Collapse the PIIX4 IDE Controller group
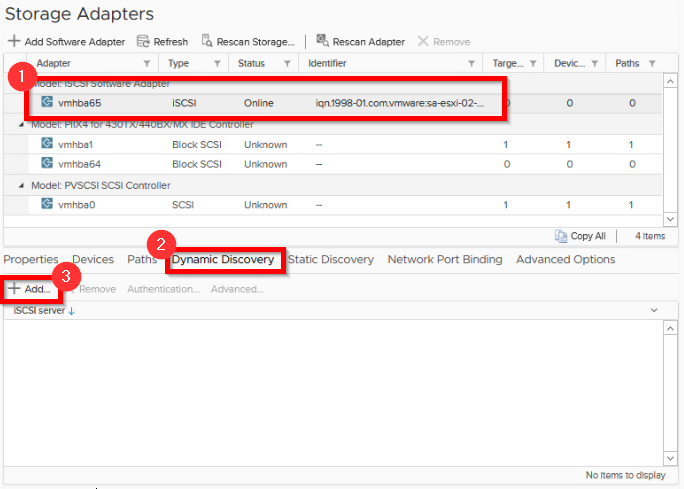 point(21,125)
